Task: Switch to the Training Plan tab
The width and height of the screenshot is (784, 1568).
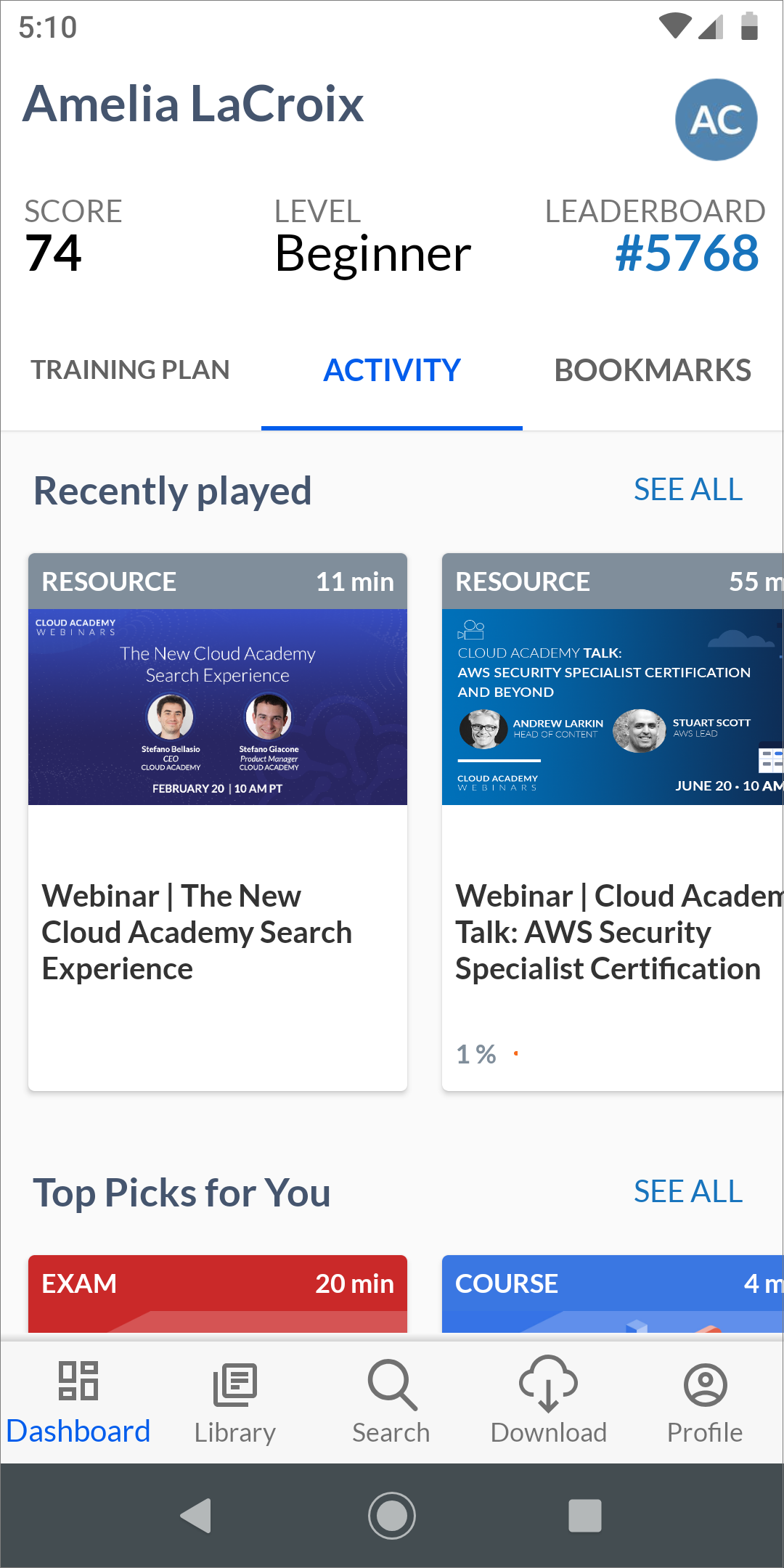Action: tap(131, 370)
